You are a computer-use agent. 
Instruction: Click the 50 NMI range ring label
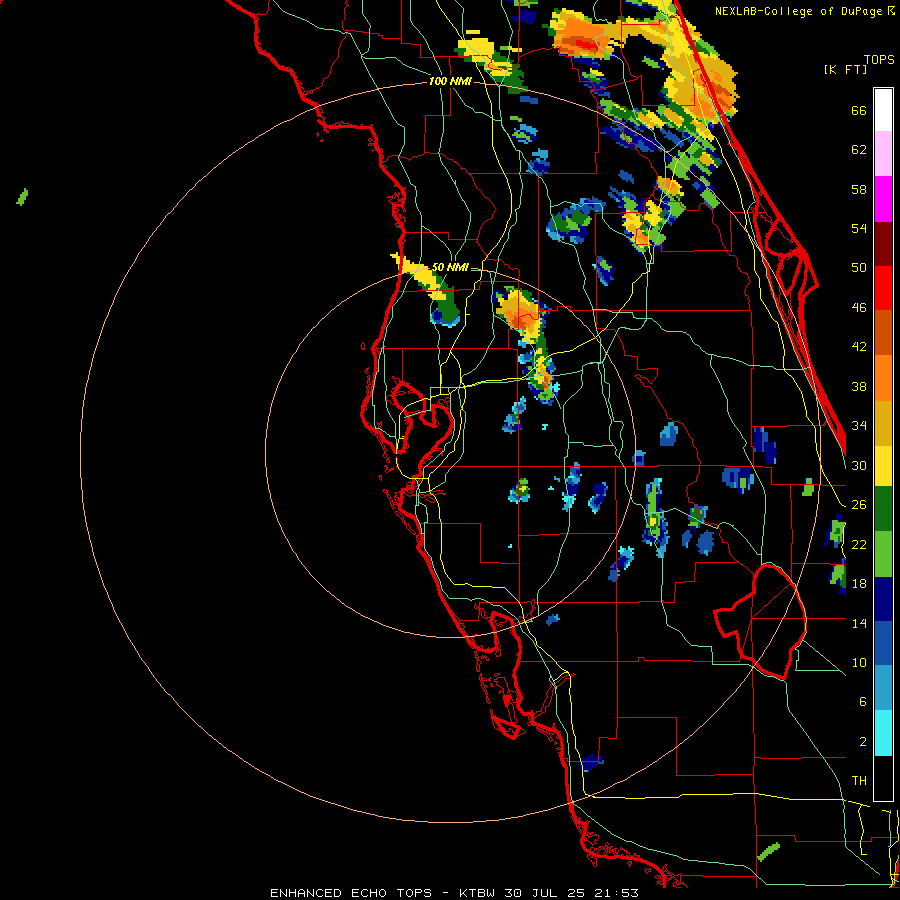click(x=449, y=267)
